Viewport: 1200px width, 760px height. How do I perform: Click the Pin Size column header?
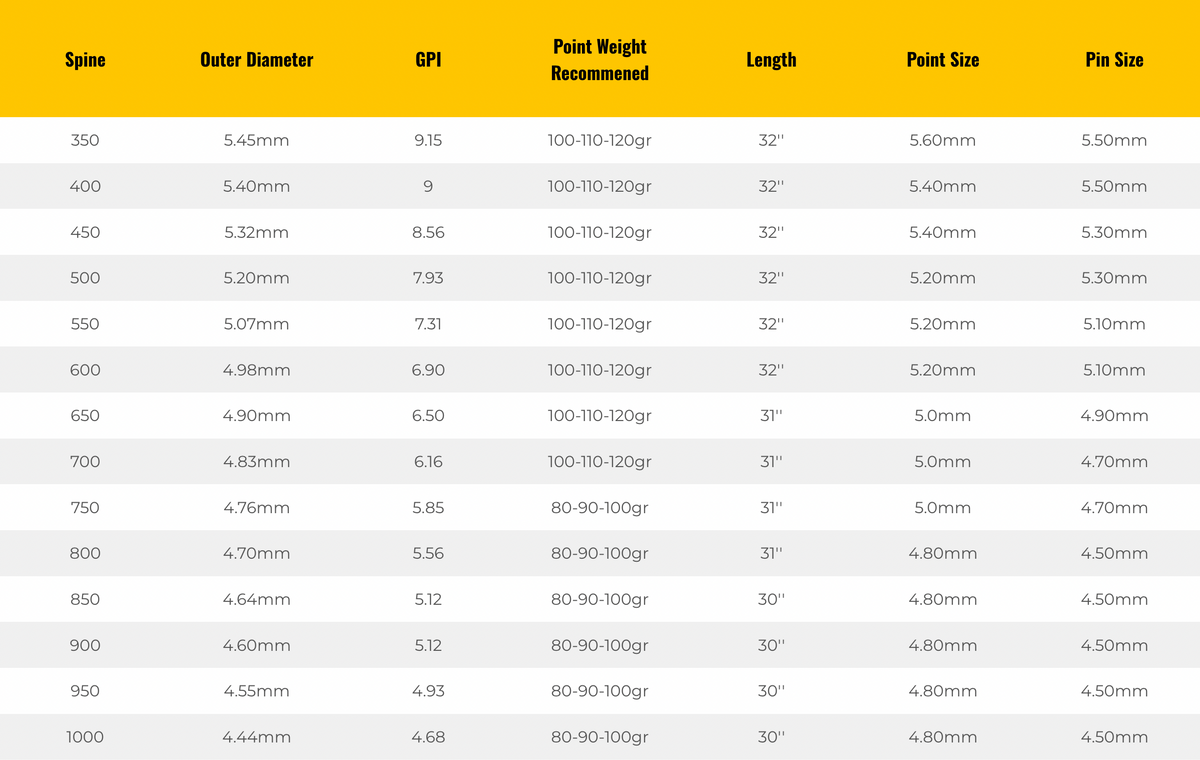1114,60
